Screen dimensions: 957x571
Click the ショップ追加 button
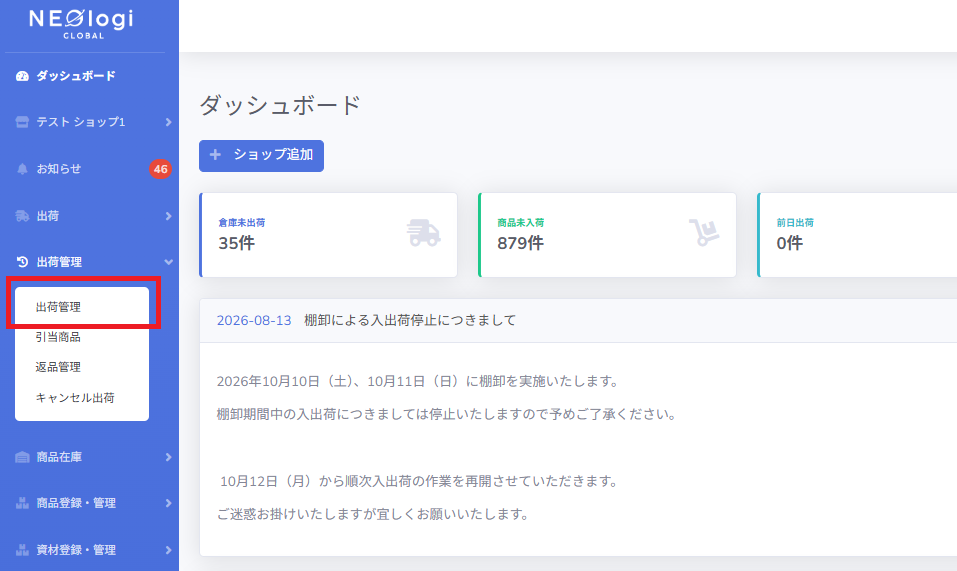[261, 156]
